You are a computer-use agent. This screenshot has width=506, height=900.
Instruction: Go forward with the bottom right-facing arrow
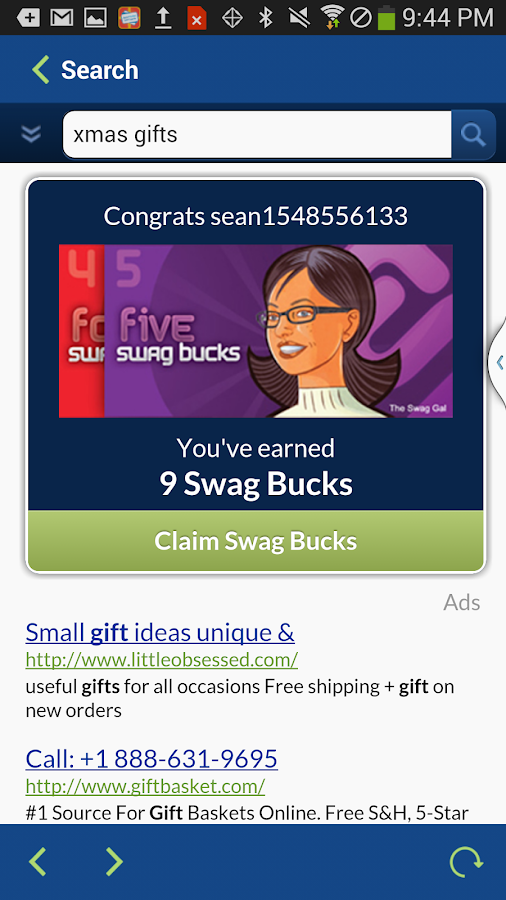pos(114,862)
